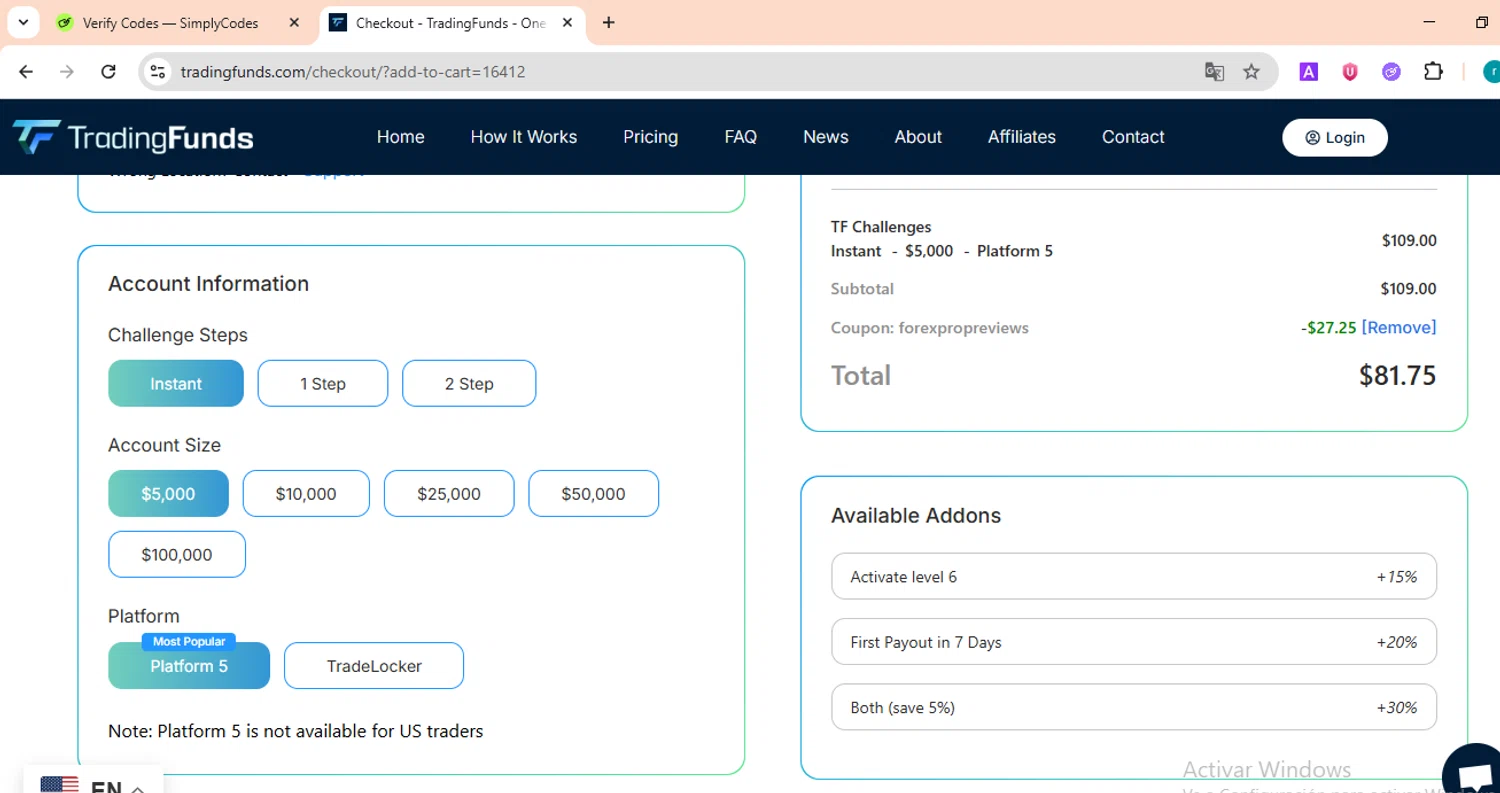Remove the forexproreviews coupon

[x=1399, y=327]
